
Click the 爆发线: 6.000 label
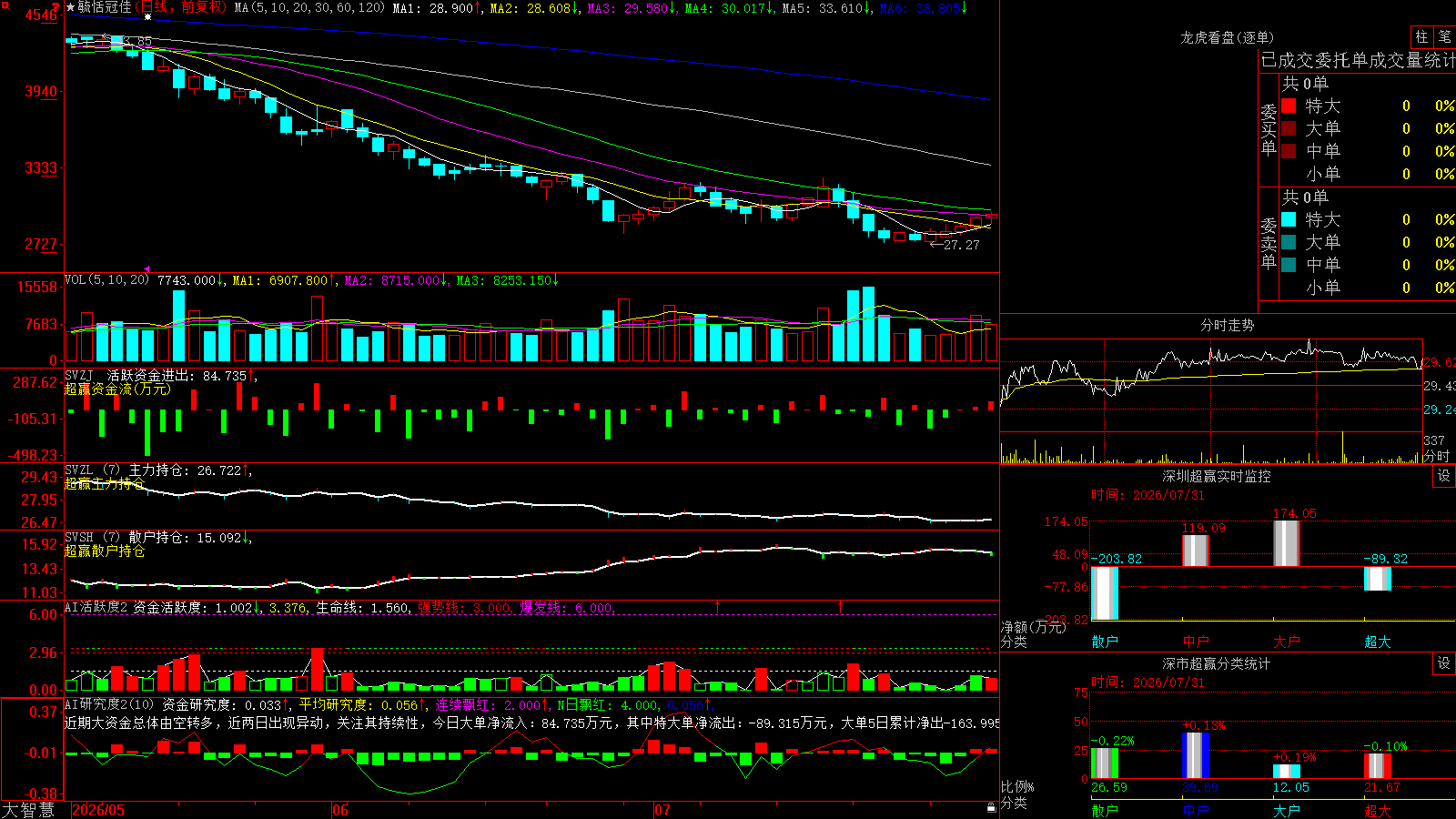[x=567, y=607]
